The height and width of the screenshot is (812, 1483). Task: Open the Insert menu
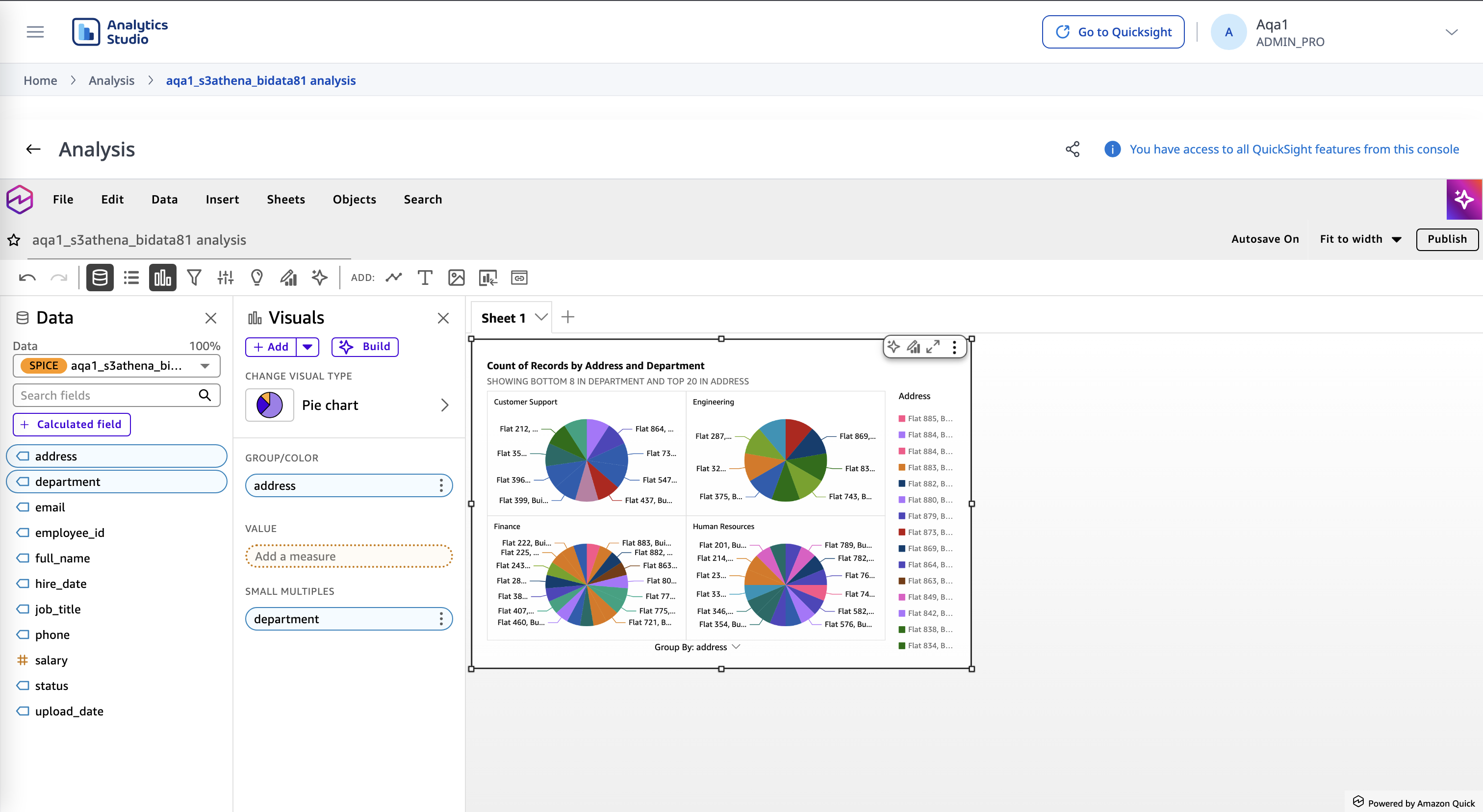pyautogui.click(x=222, y=200)
